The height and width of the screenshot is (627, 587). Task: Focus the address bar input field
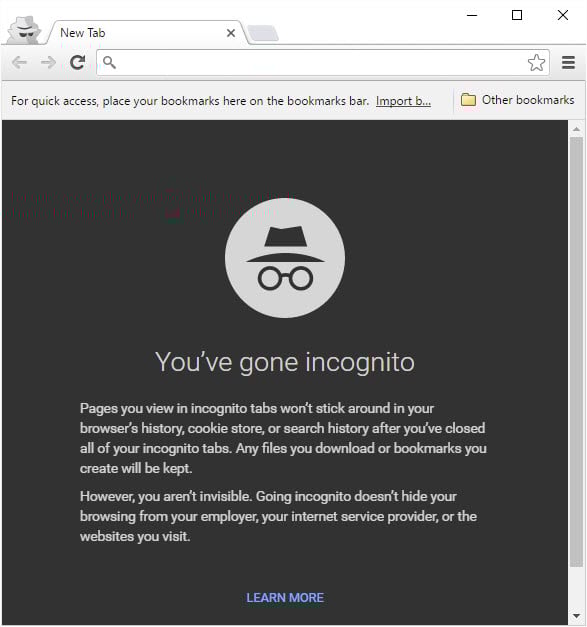click(322, 62)
